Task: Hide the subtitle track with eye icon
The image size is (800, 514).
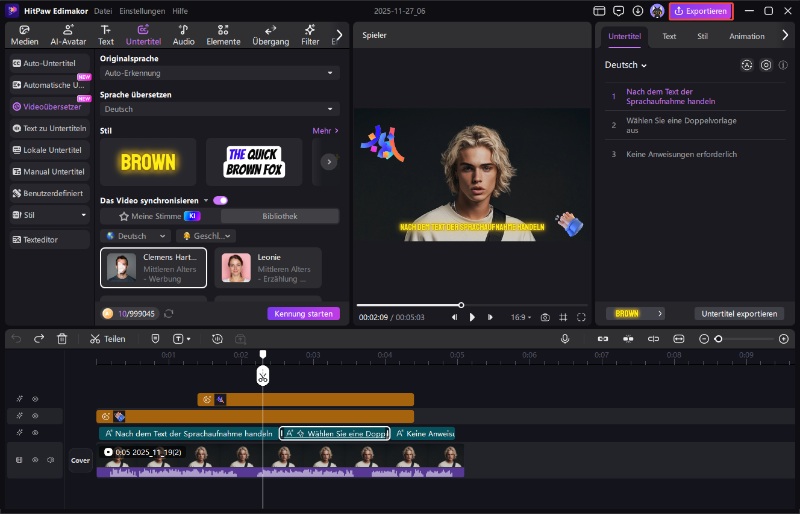Action: pyautogui.click(x=35, y=433)
